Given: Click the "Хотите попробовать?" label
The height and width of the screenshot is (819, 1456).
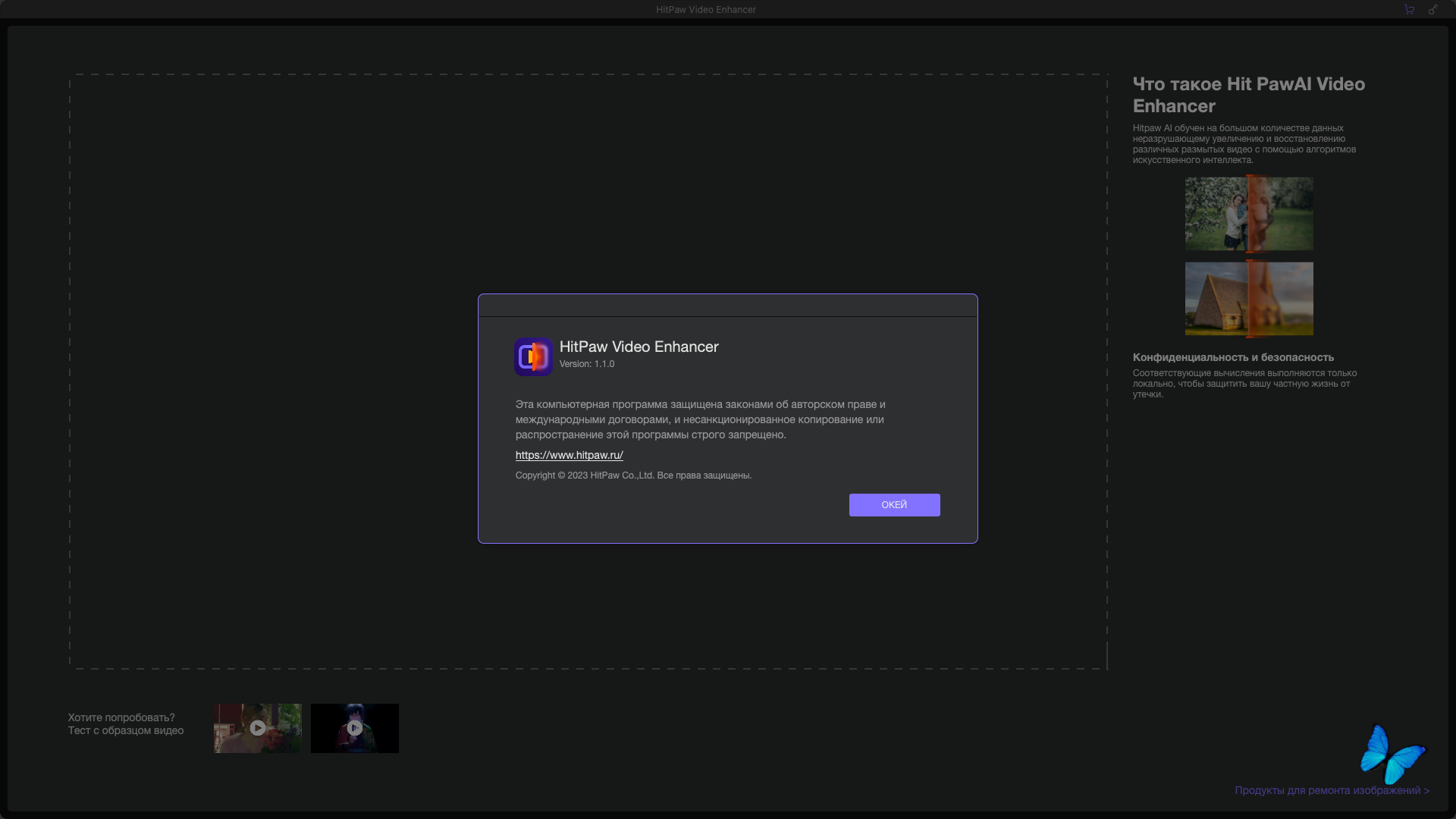Looking at the screenshot, I should point(121,717).
